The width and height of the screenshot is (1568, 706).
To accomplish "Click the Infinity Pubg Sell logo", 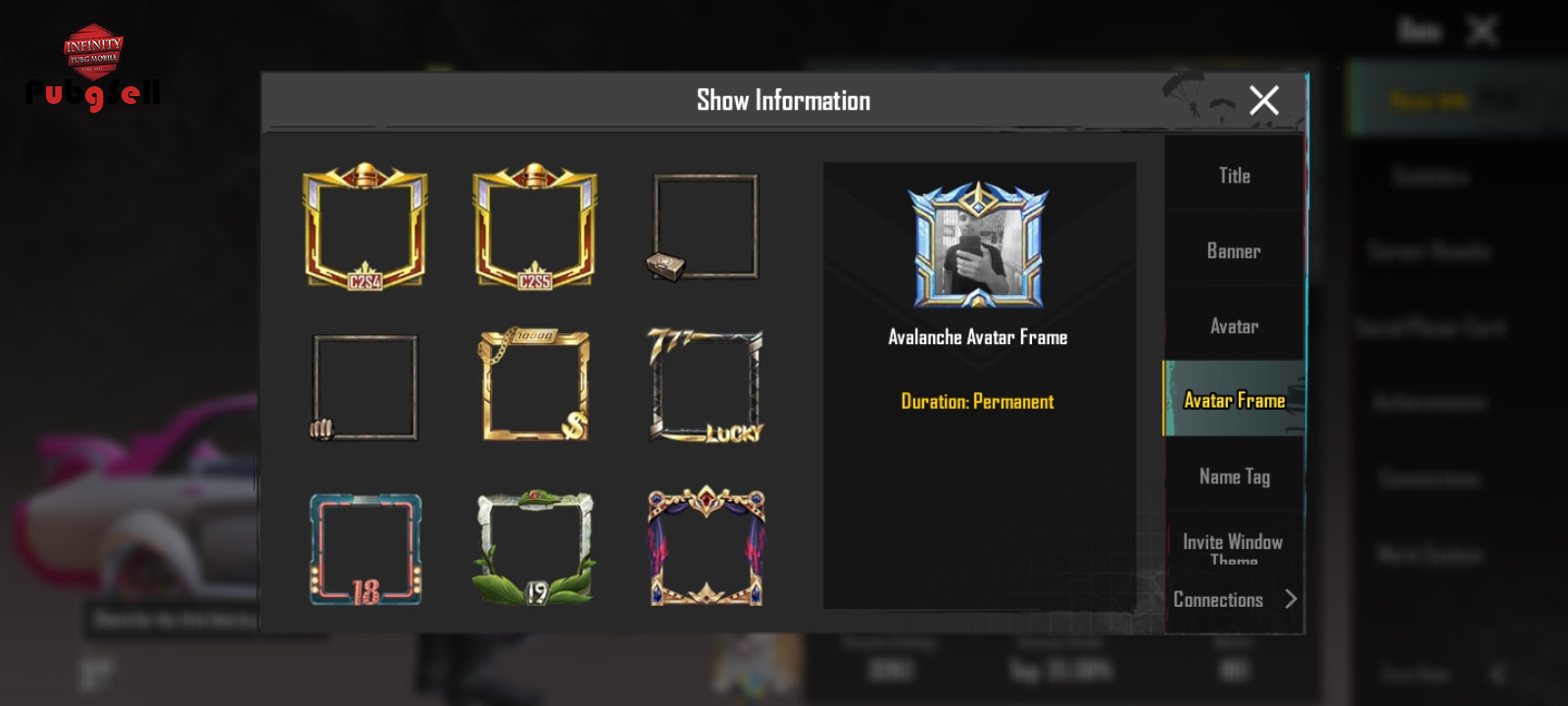I will point(93,69).
